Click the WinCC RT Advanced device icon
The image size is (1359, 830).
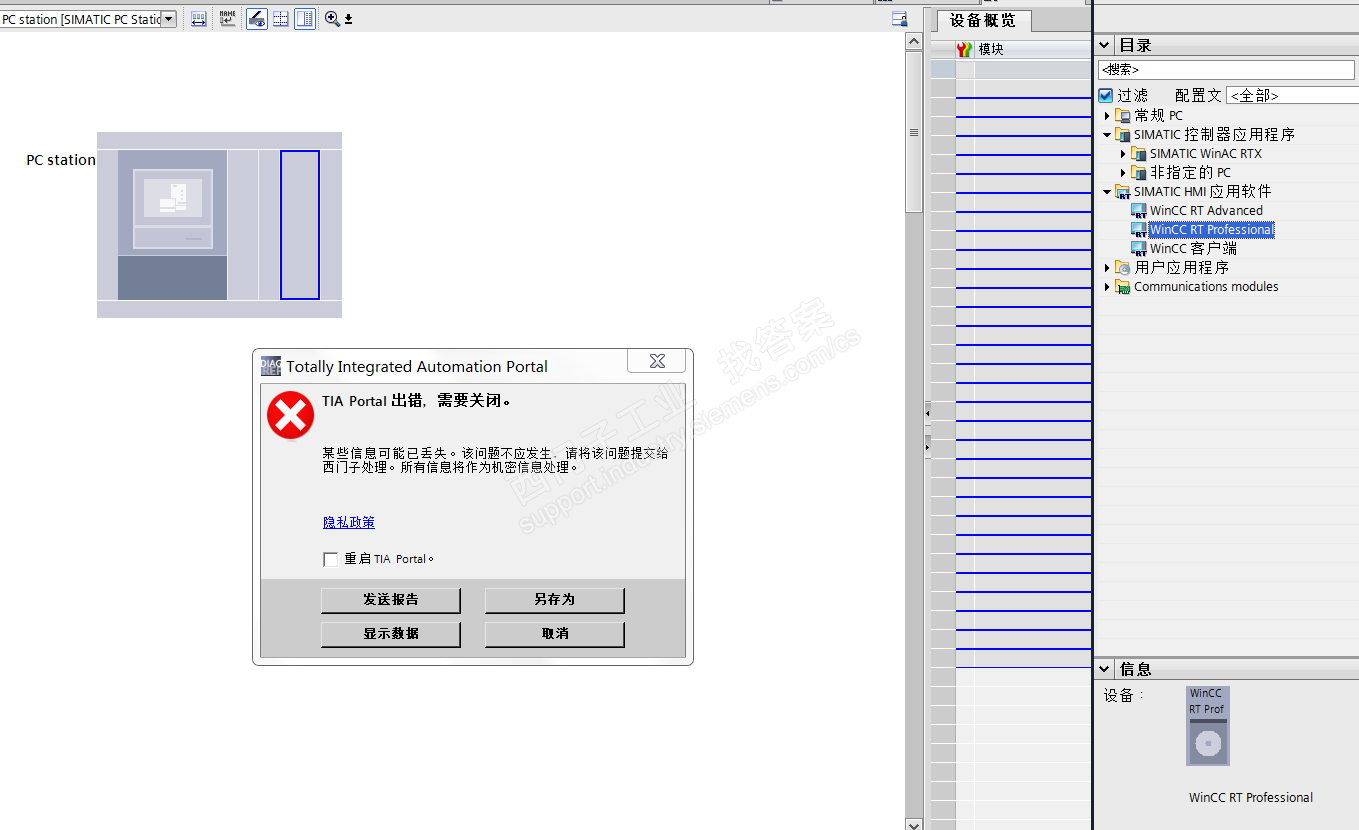click(x=1139, y=211)
